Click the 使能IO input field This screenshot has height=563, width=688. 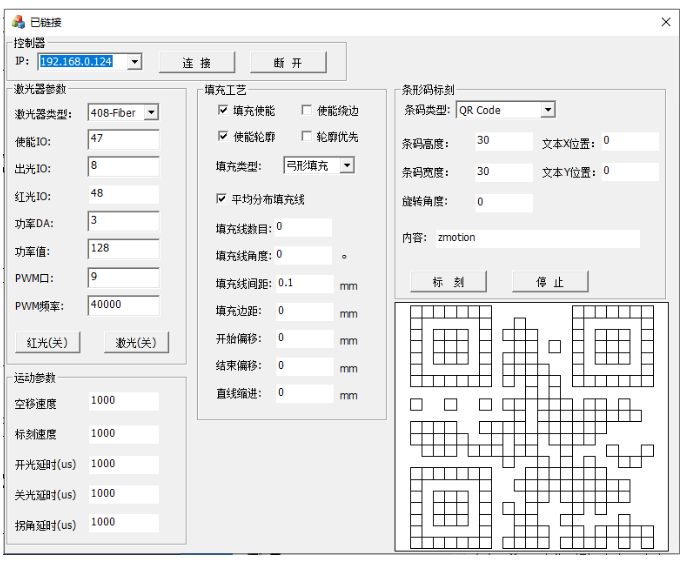pos(124,140)
